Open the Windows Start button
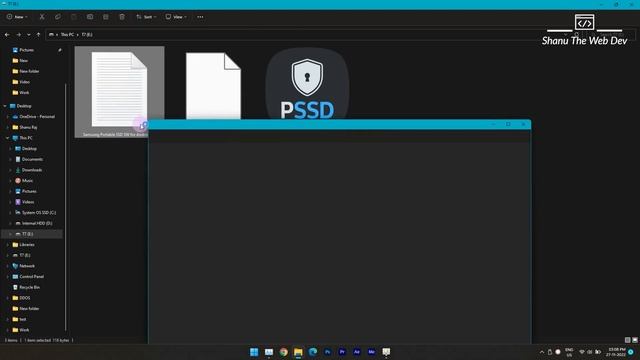640x360 pixels. 254,352
